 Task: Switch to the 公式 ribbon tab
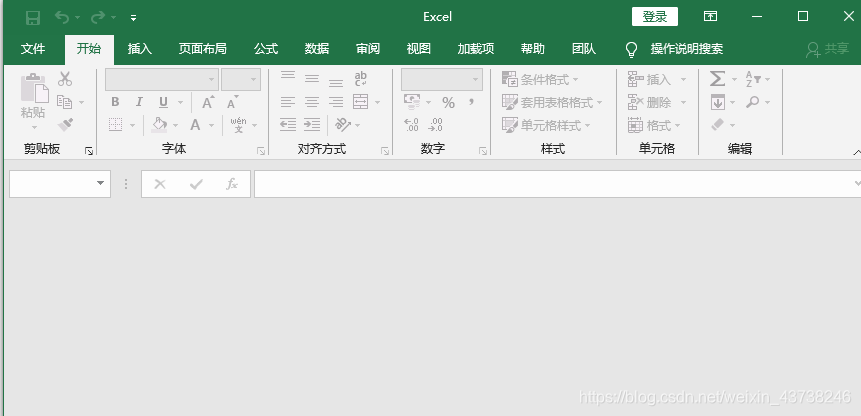266,49
